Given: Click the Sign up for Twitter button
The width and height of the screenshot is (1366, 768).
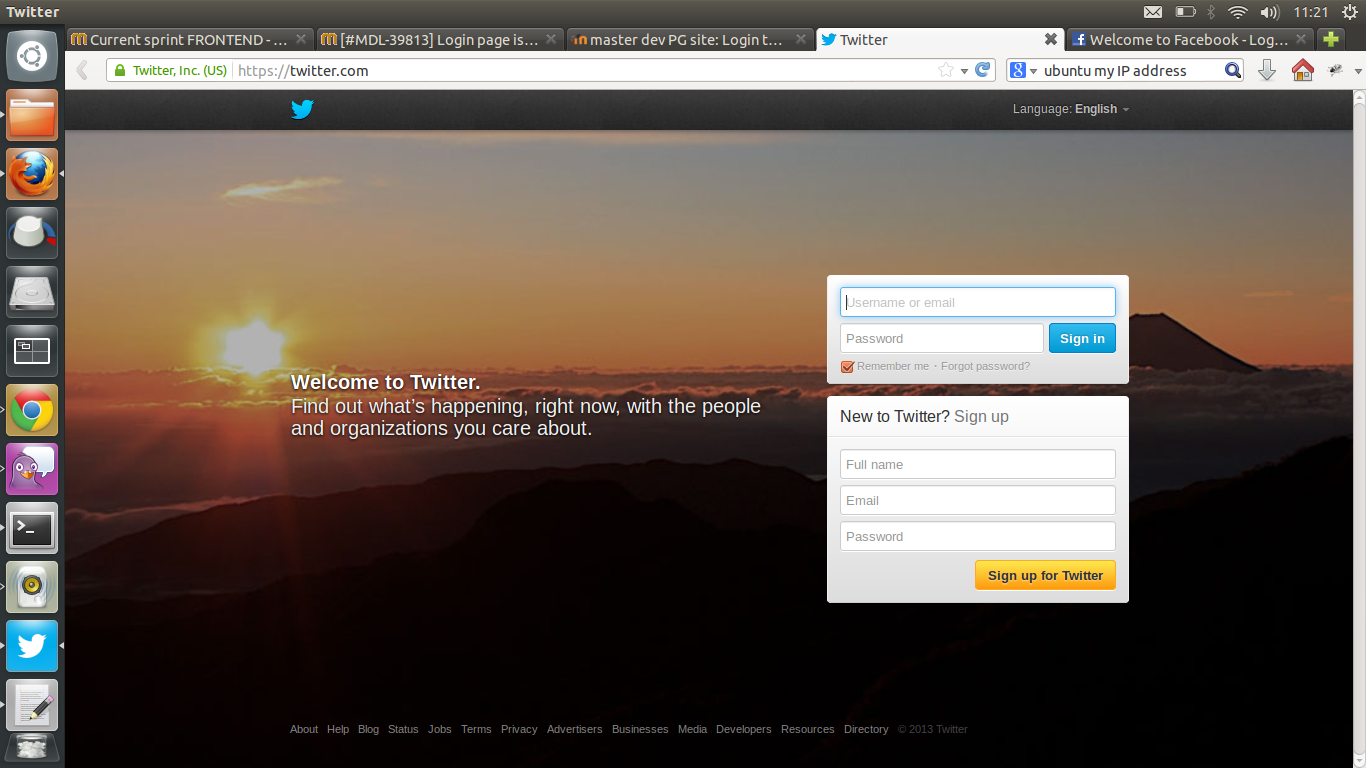Looking at the screenshot, I should pos(1045,575).
